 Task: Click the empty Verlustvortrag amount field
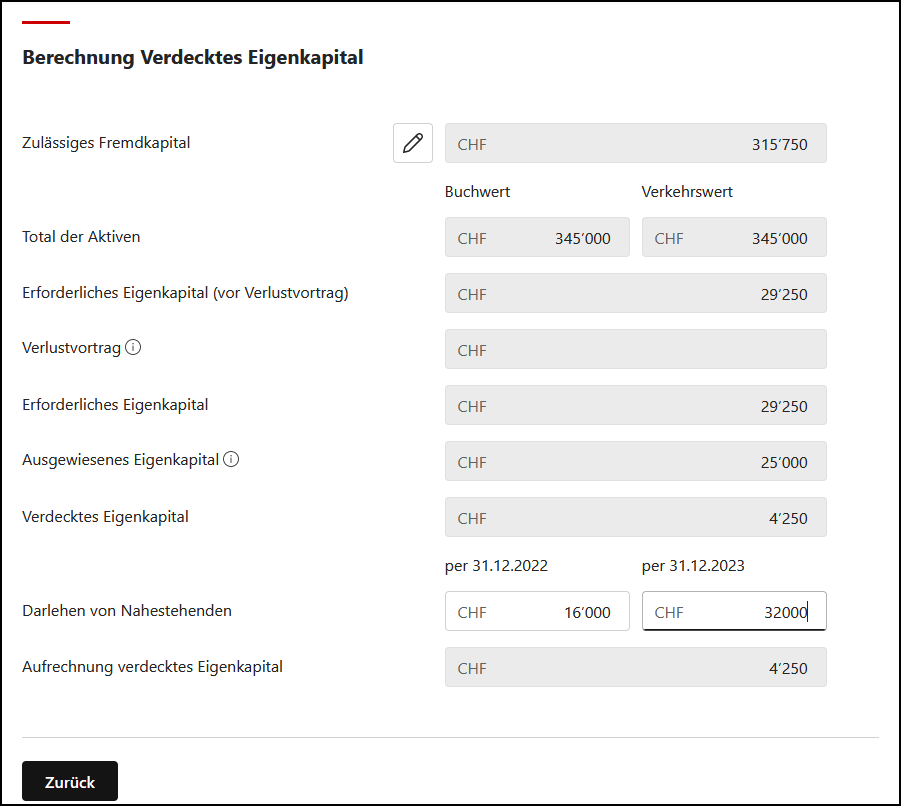[x=636, y=349]
